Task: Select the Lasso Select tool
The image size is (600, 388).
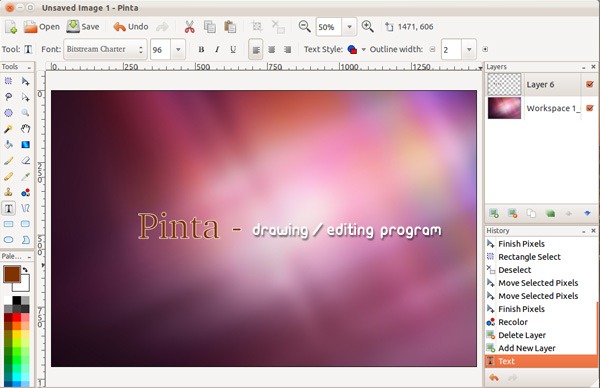Action: (x=8, y=97)
